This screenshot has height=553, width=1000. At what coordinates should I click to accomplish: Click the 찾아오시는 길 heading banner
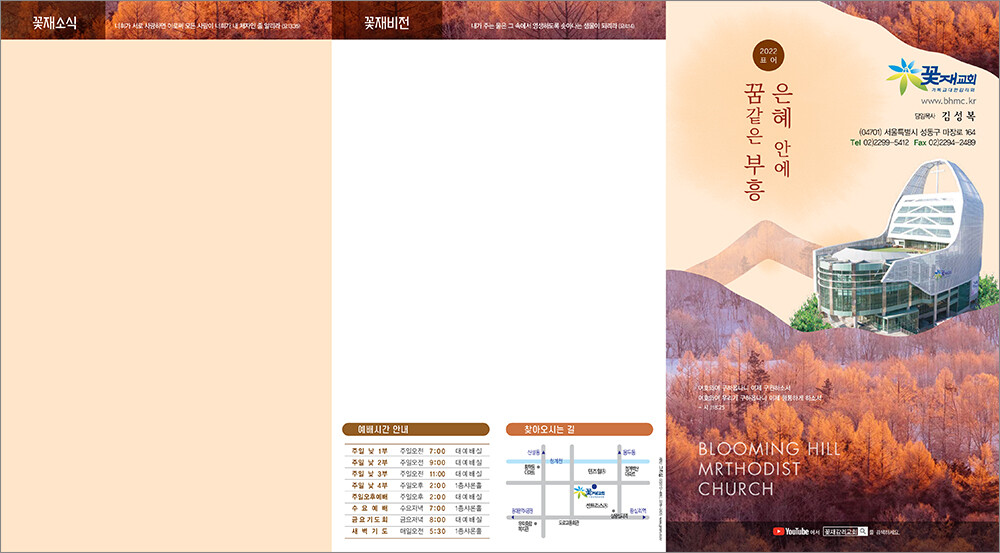pos(579,429)
